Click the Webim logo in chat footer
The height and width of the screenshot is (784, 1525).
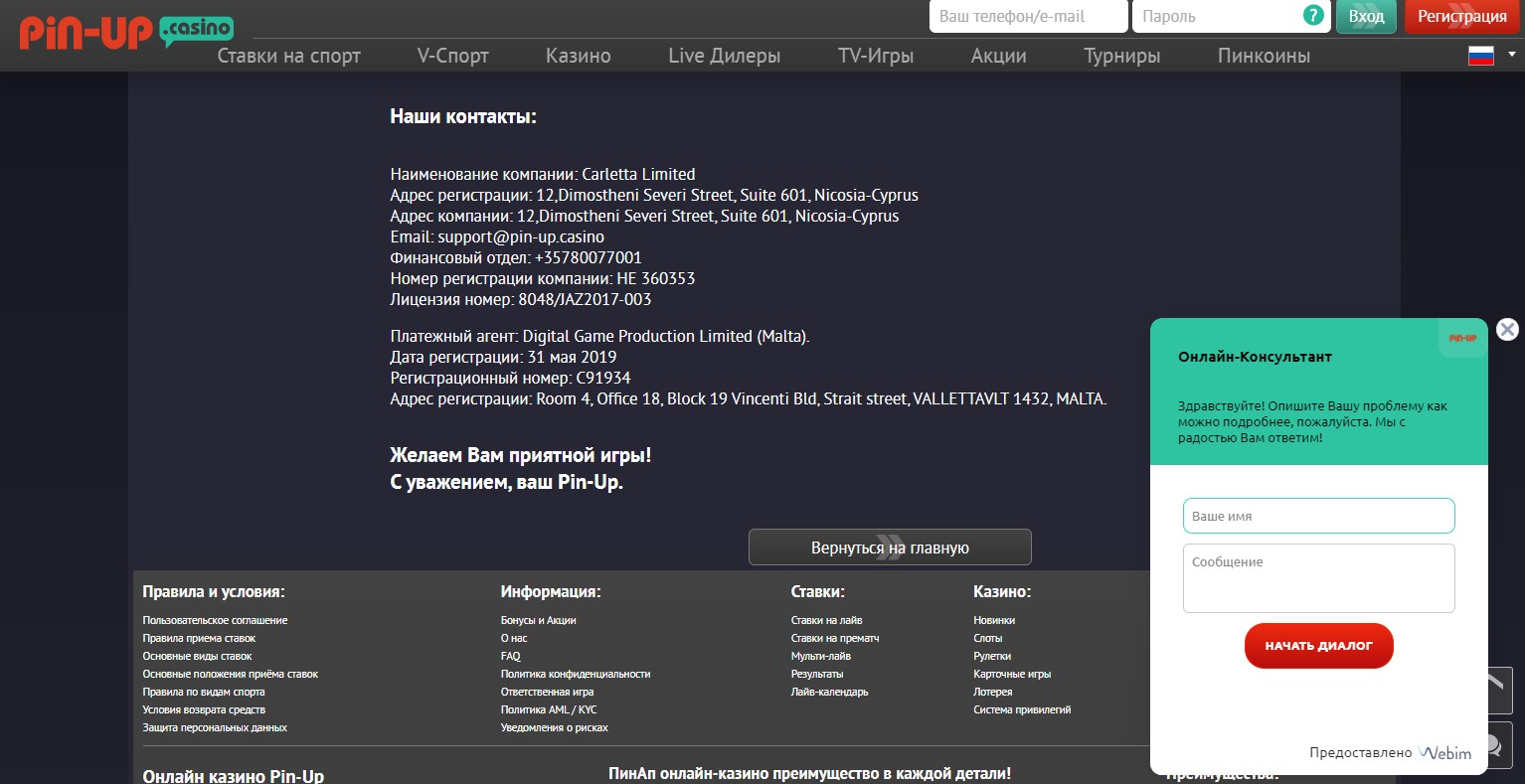point(1445,753)
